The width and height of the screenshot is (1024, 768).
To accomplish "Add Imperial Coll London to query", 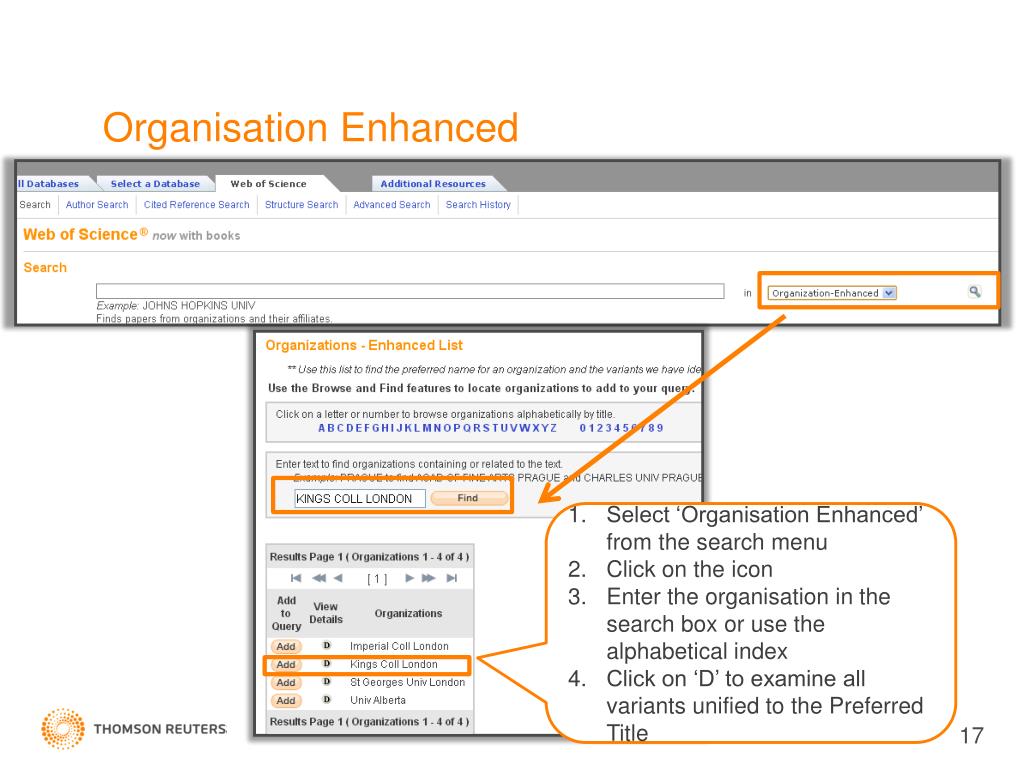I will click(286, 646).
